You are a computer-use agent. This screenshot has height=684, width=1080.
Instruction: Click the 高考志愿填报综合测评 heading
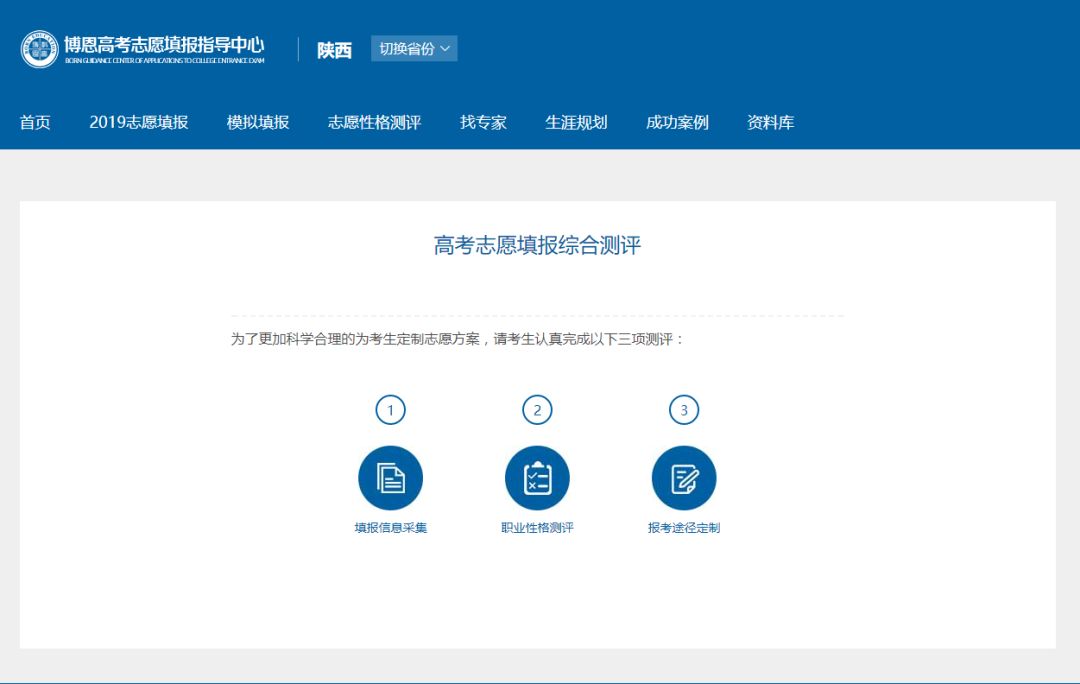coord(537,245)
